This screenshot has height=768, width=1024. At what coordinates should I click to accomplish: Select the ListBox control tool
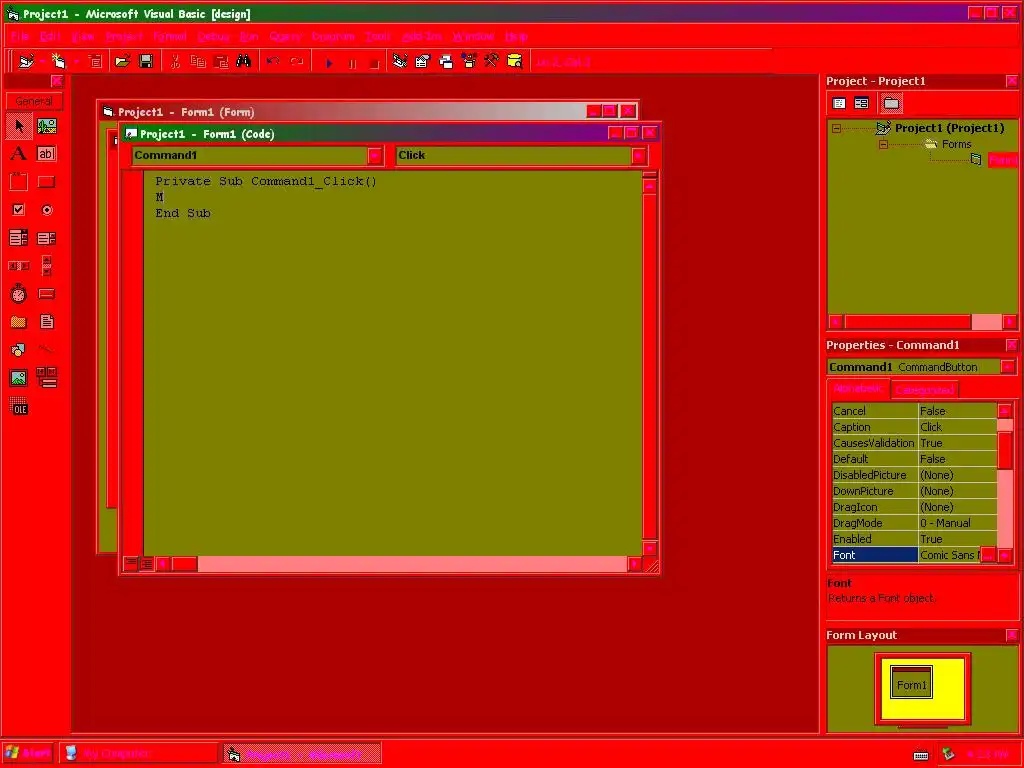pyautogui.click(x=46, y=238)
